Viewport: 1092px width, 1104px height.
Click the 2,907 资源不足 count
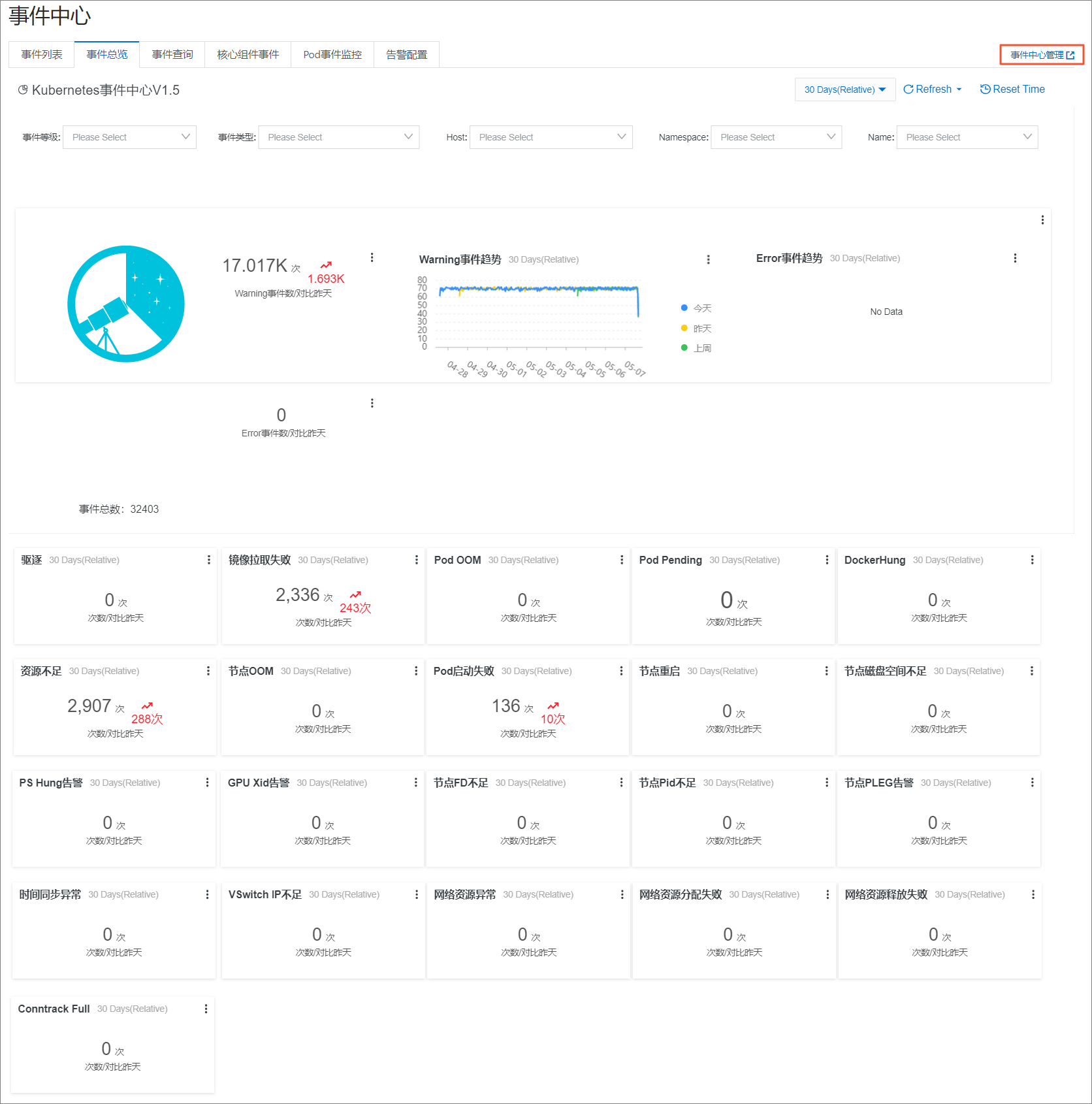click(89, 706)
